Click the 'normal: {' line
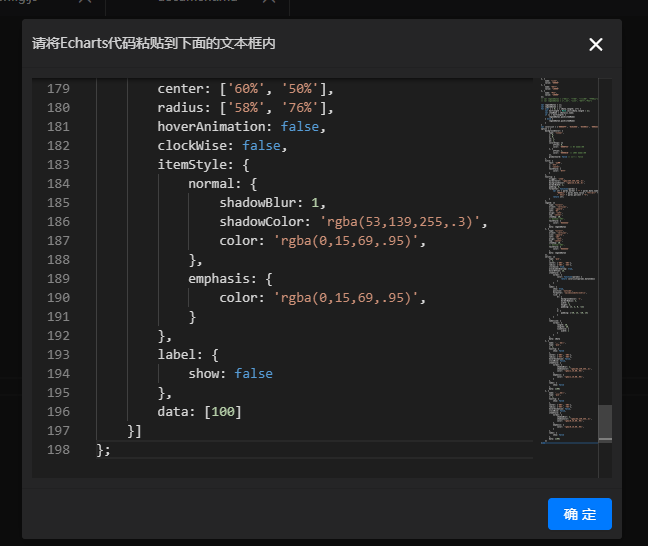Image resolution: width=648 pixels, height=546 pixels. (222, 184)
